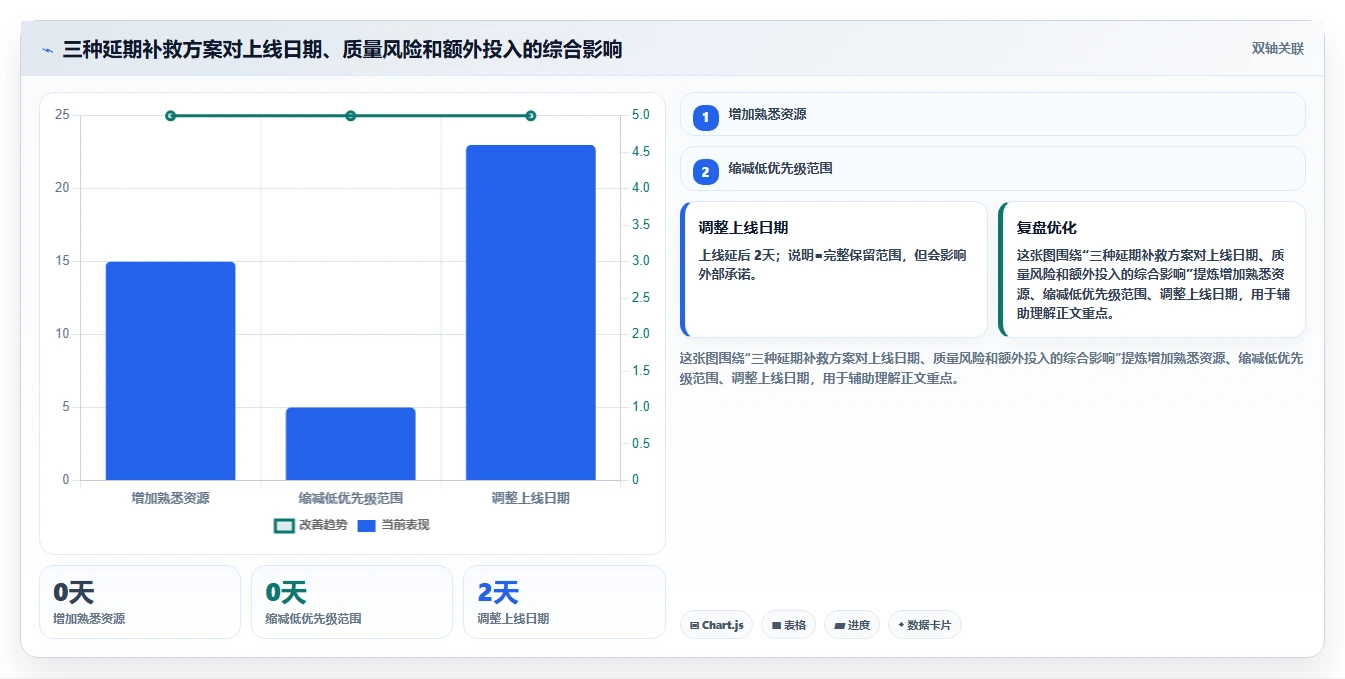Viewport: 1345px width, 679px height.
Task: Click the 0天 缩减低优先级范围 stat card
Action: pos(352,602)
